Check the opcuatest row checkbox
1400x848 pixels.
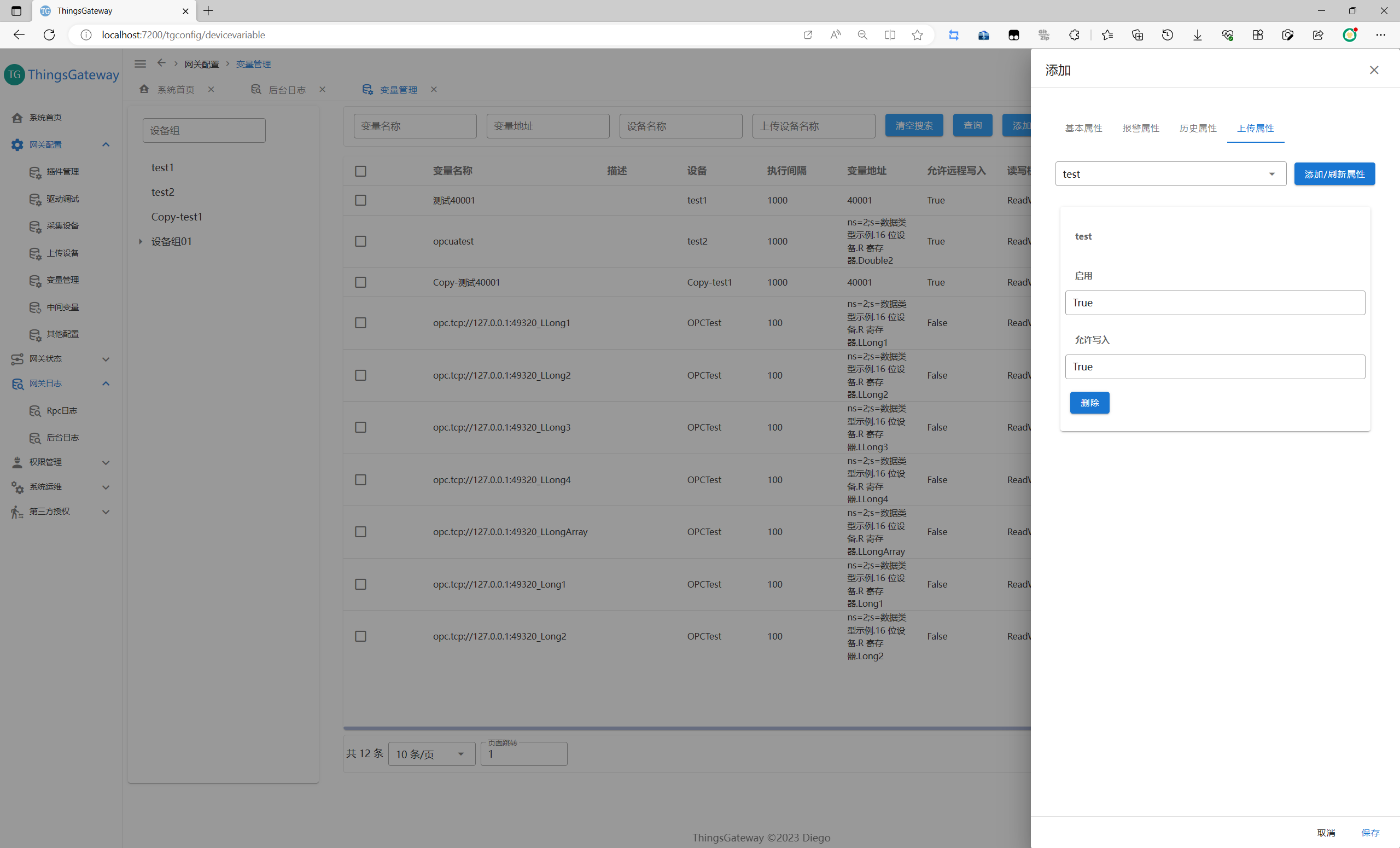tap(360, 241)
